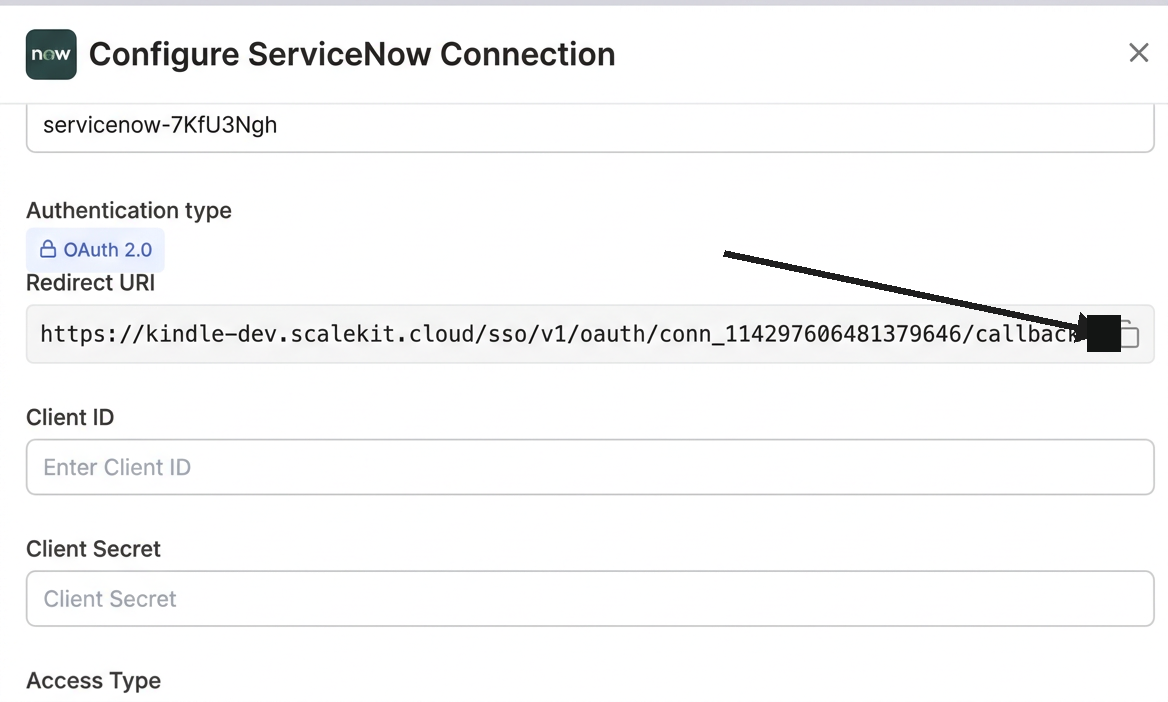
Task: Click the Authentication type label
Action: pyautogui.click(x=128, y=210)
